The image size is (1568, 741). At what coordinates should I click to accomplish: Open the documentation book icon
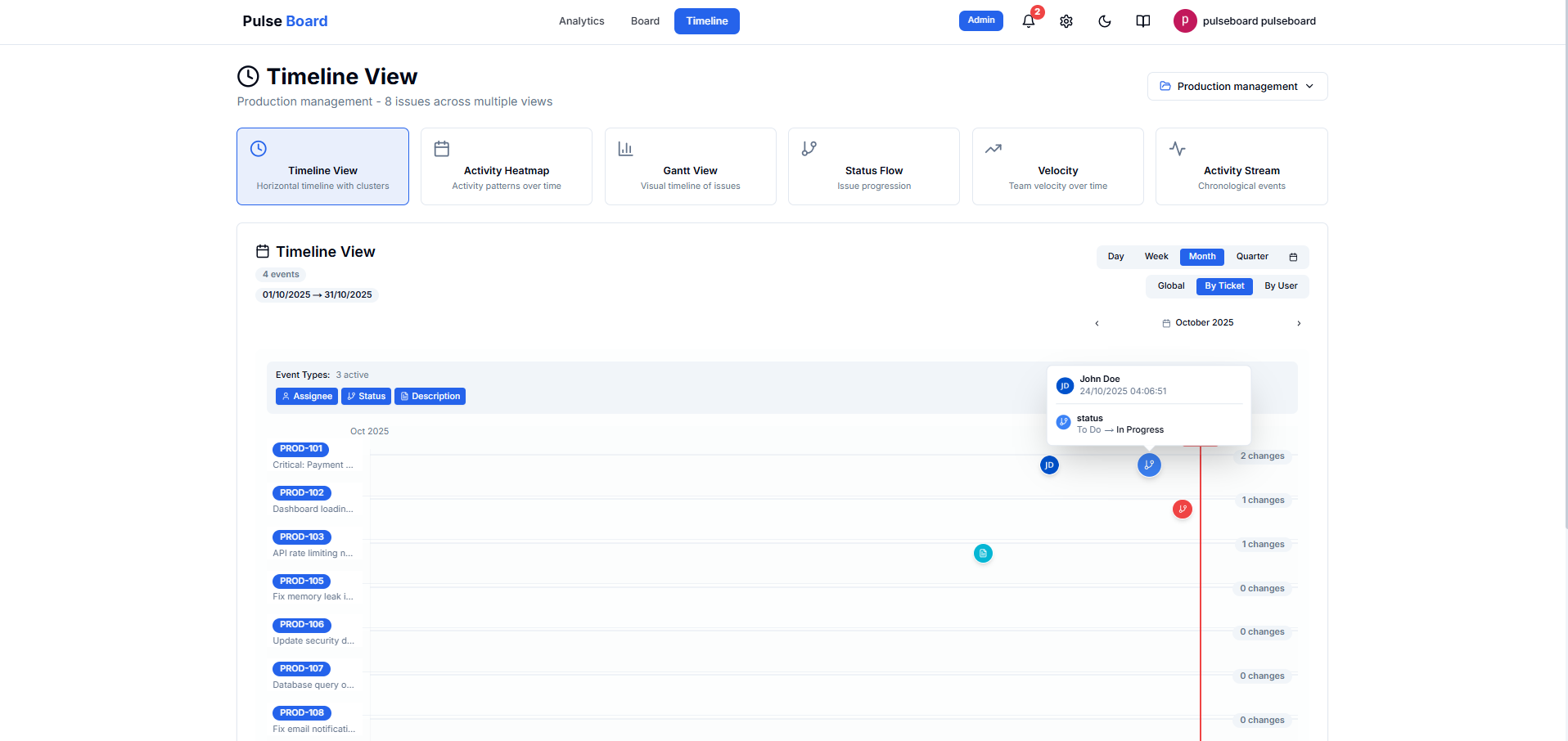coord(1142,21)
